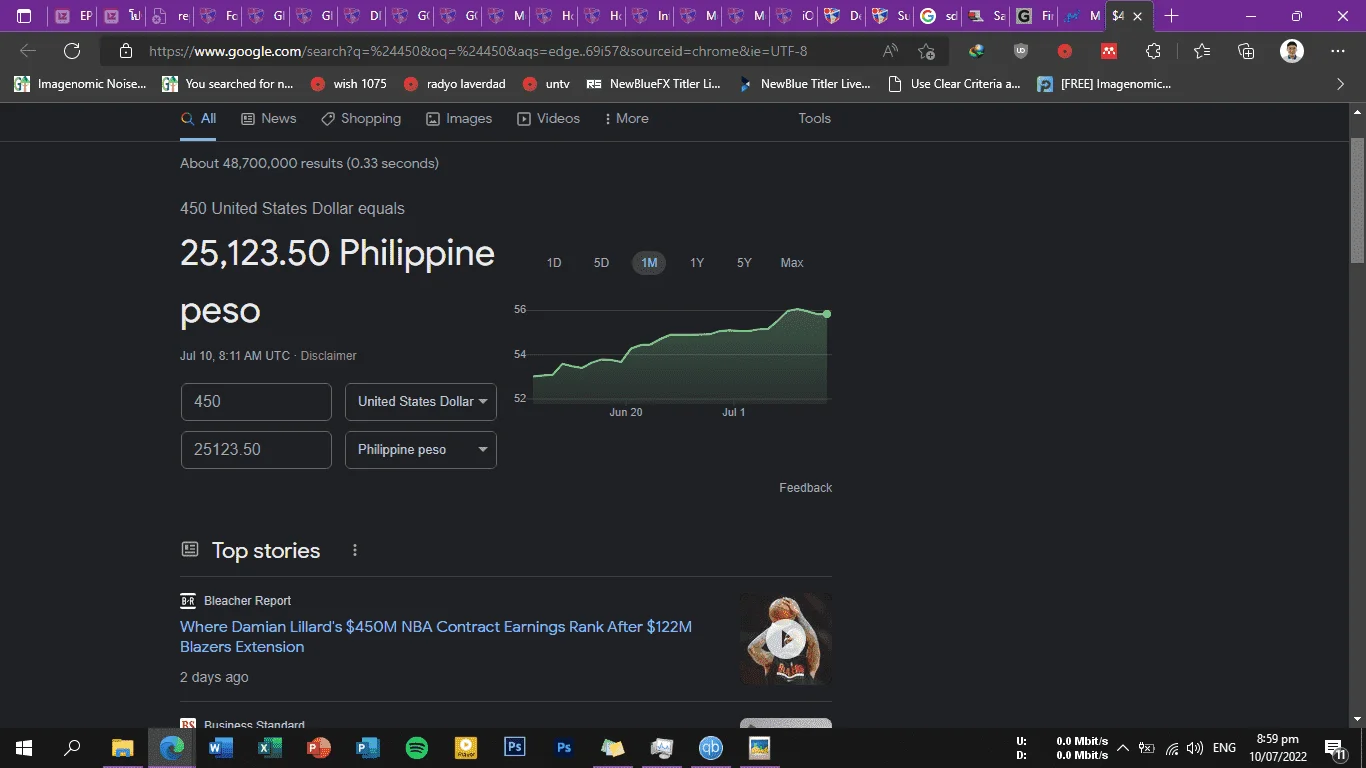Expand the More search filters menu
This screenshot has height=768, width=1366.
pos(626,118)
